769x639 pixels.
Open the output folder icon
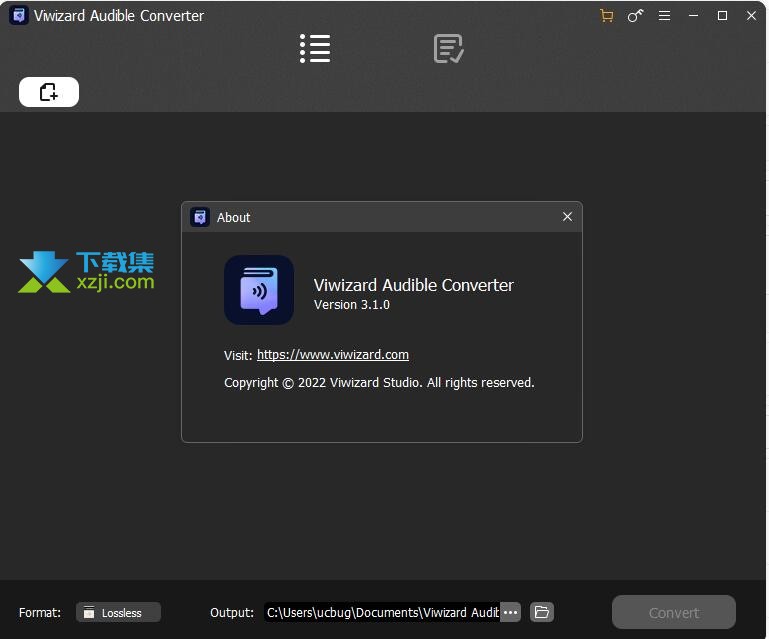542,612
